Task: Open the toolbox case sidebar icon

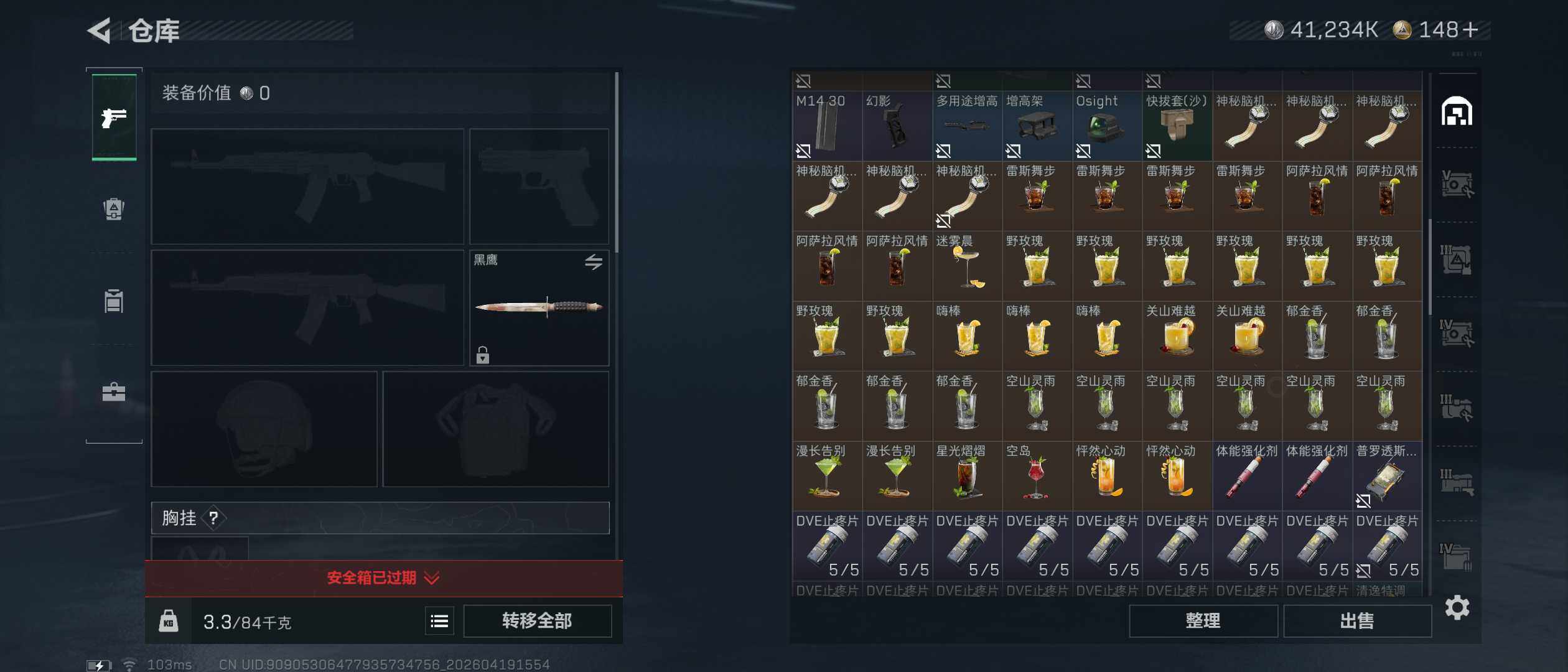Action: click(x=114, y=391)
